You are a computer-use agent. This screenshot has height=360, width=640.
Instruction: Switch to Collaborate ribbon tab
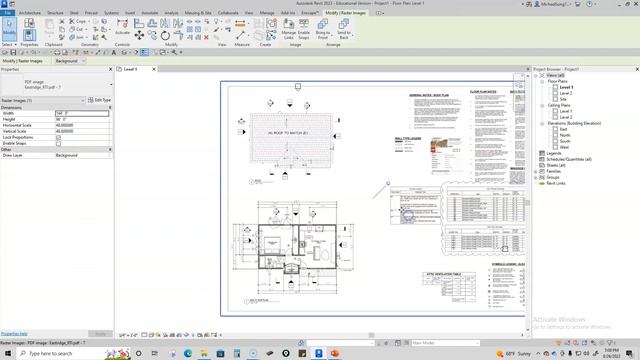click(228, 13)
